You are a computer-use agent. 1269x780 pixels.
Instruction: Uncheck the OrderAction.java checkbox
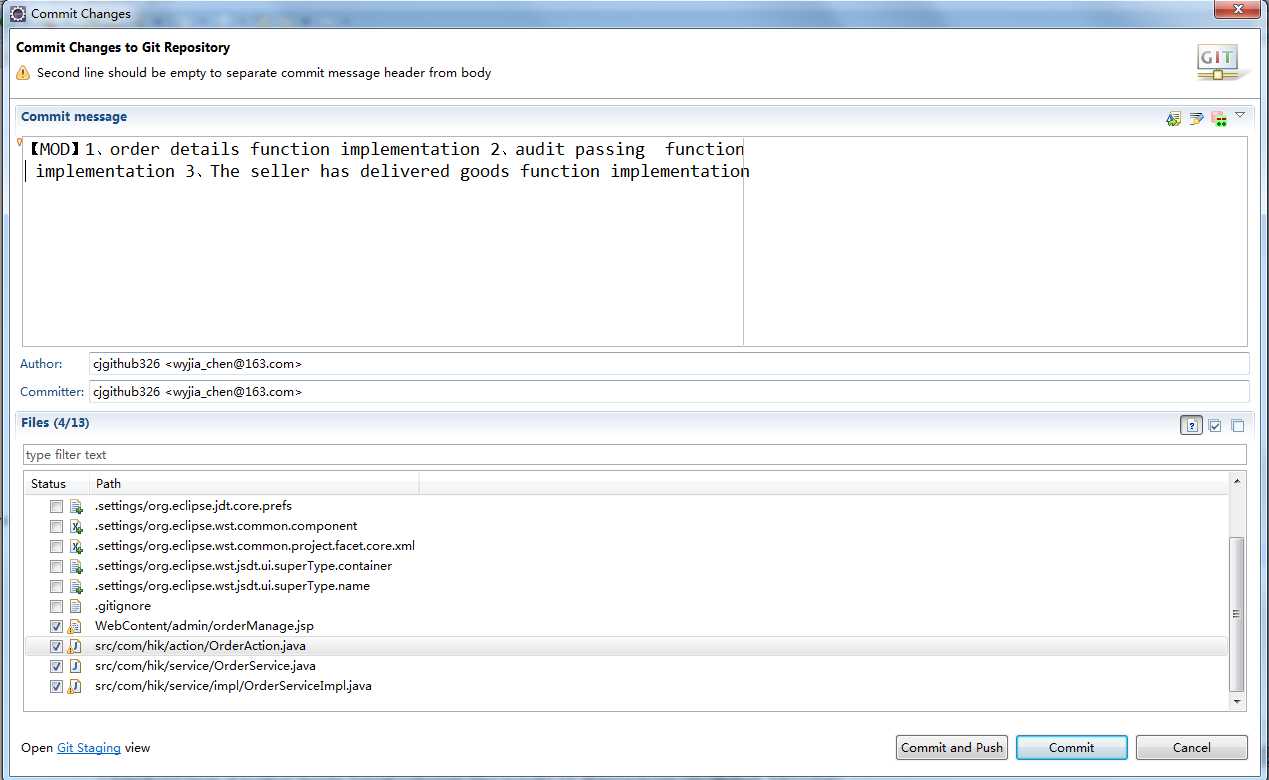(x=57, y=646)
